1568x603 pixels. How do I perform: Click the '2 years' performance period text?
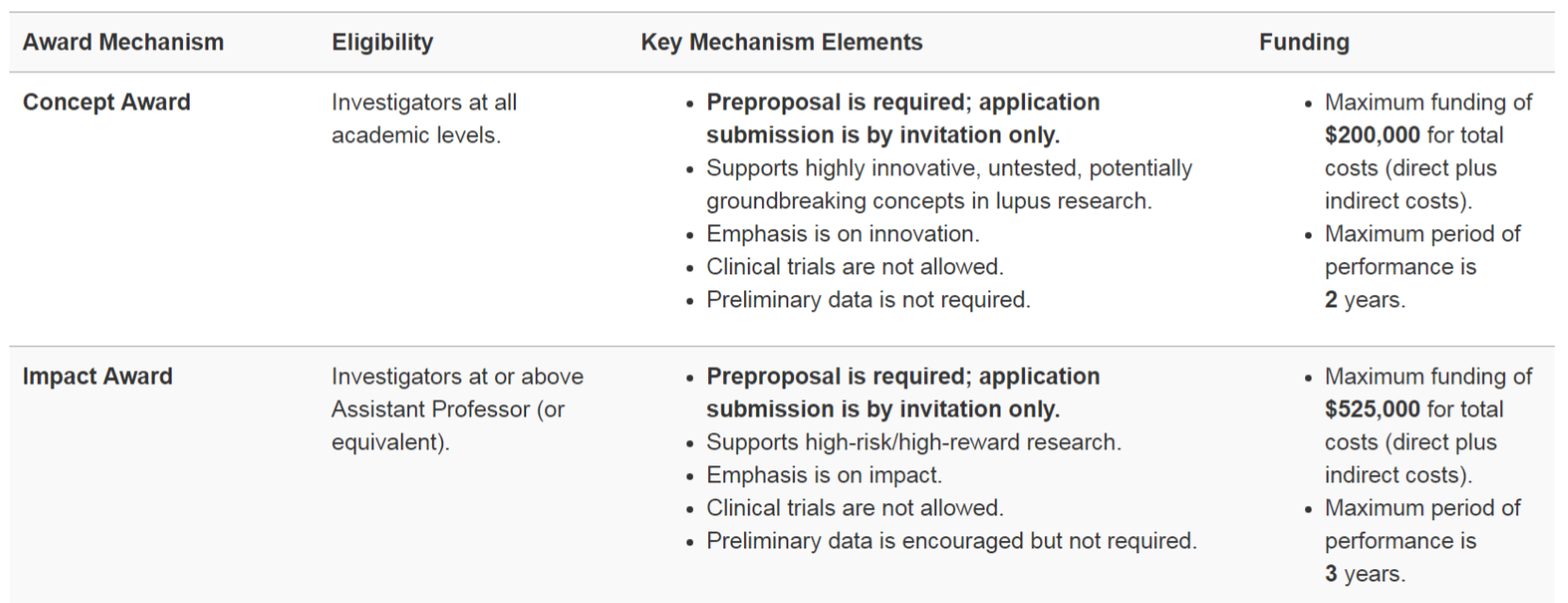1364,300
